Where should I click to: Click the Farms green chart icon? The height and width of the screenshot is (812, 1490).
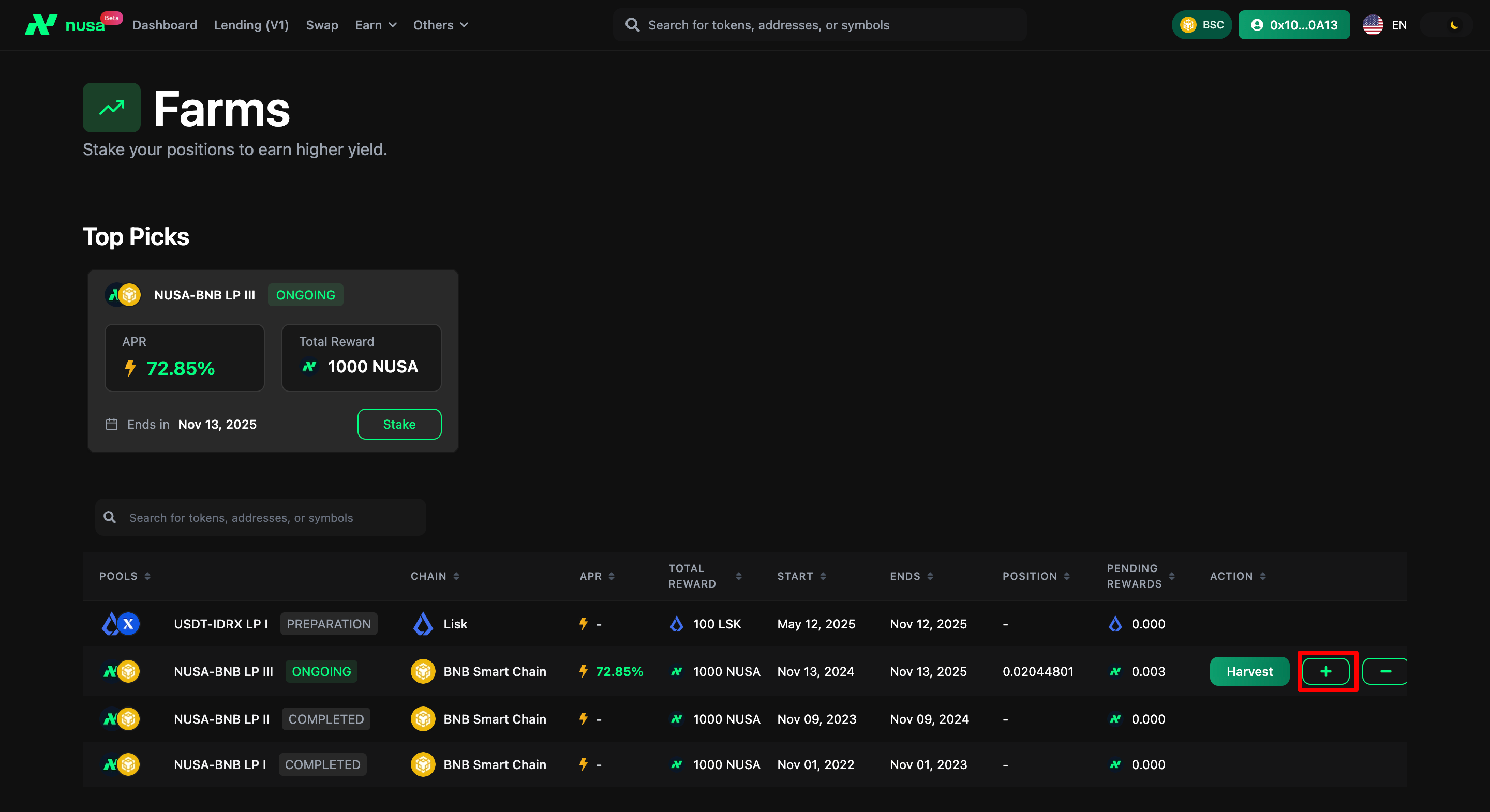(x=112, y=108)
